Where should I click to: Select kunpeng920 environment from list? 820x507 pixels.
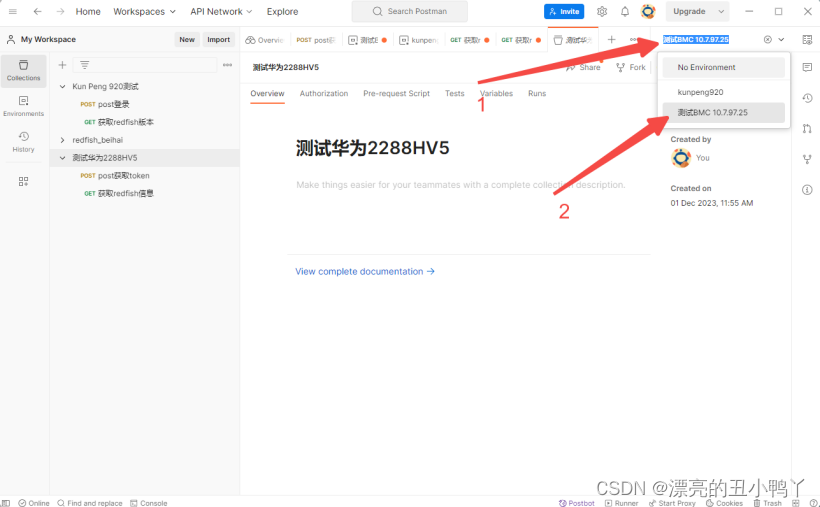tap(700, 92)
